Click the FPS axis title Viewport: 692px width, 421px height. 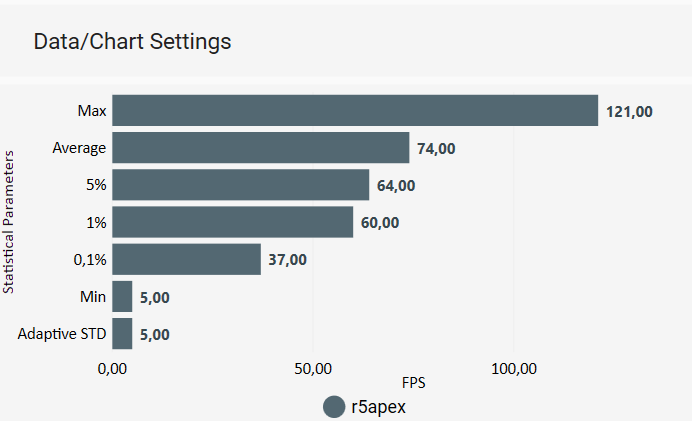point(414,383)
